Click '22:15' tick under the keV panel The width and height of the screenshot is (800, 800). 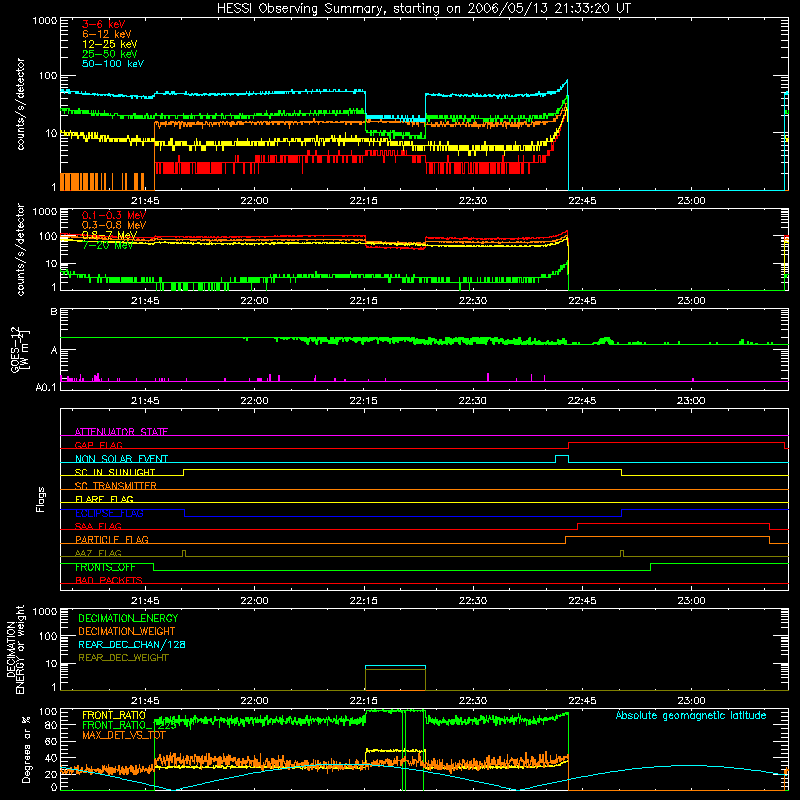coord(364,201)
